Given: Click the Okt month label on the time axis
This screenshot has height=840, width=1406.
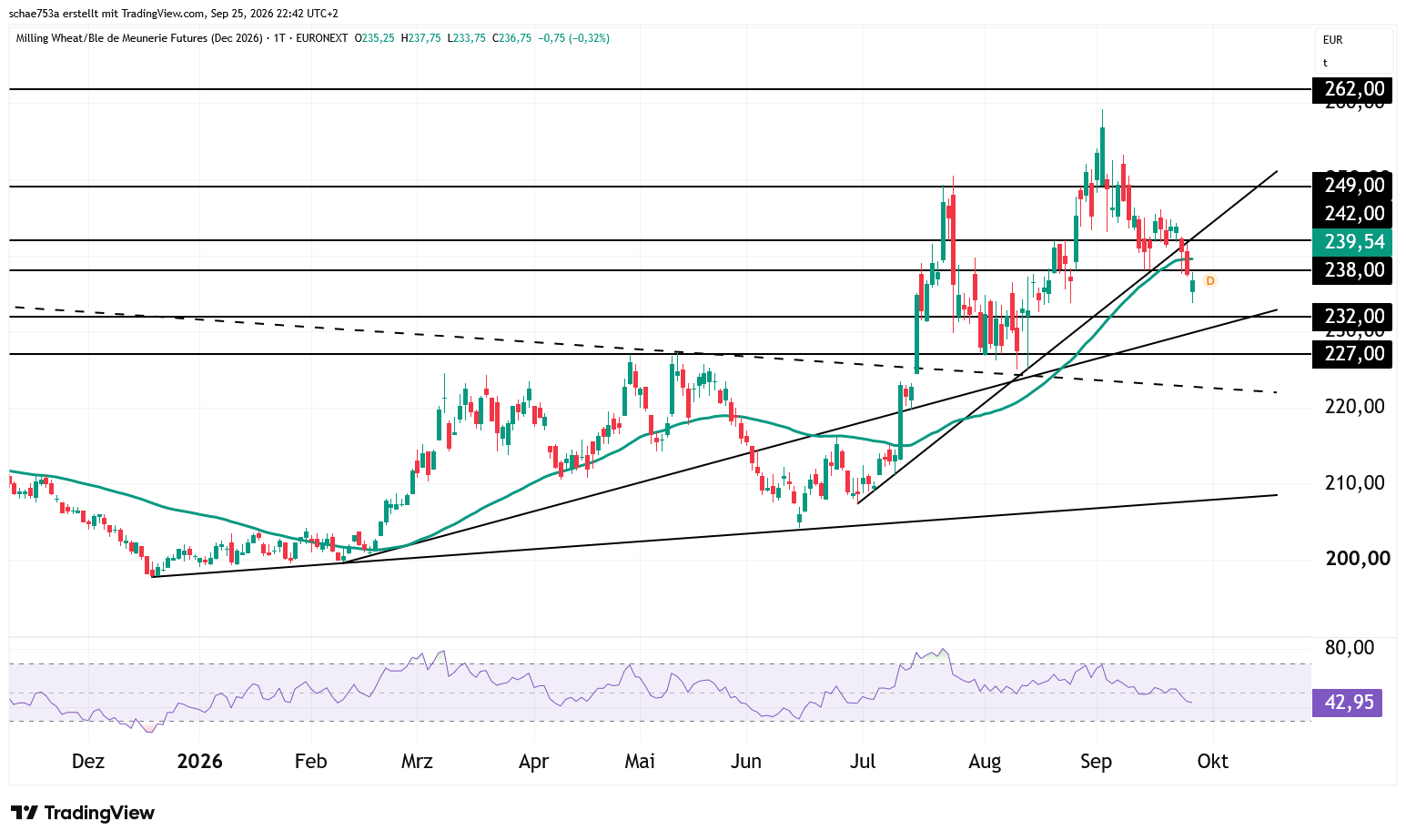Looking at the screenshot, I should coord(1213,761).
